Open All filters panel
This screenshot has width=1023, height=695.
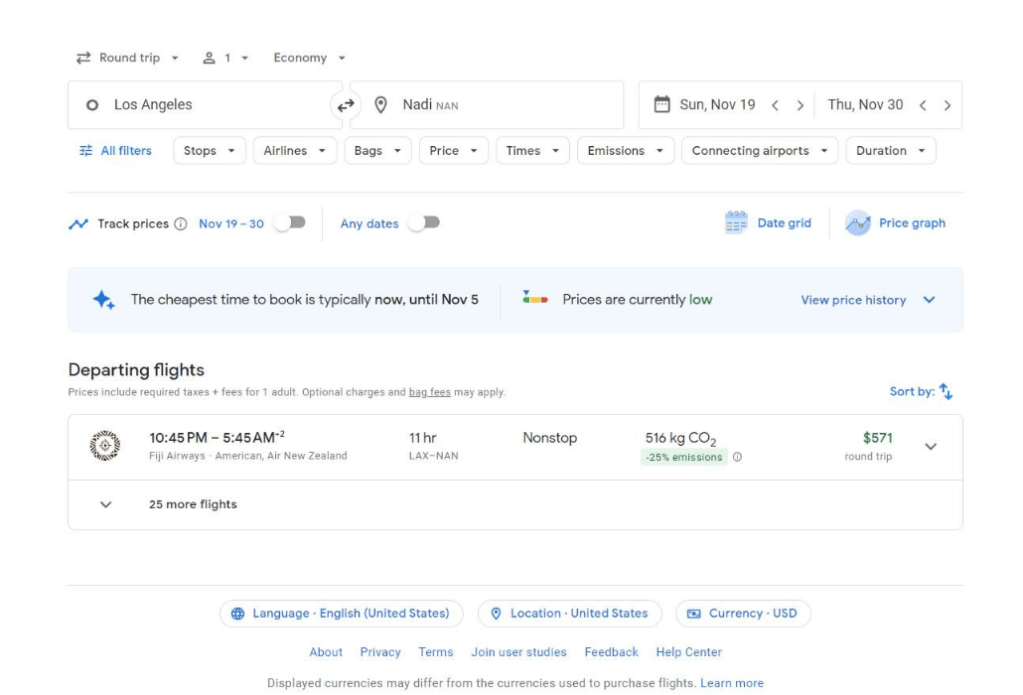pos(116,151)
